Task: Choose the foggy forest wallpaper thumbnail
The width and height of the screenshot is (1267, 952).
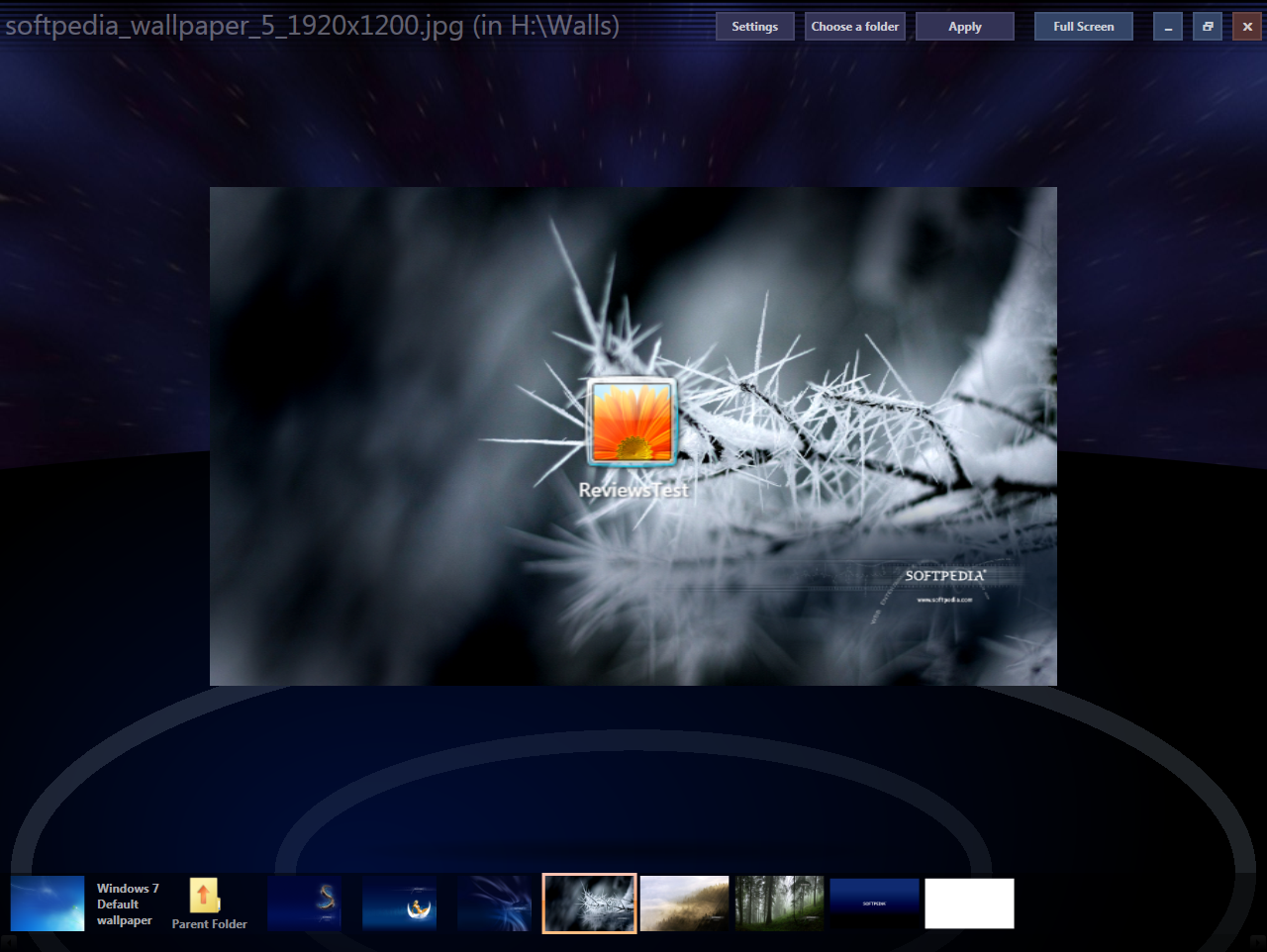Action: [779, 904]
